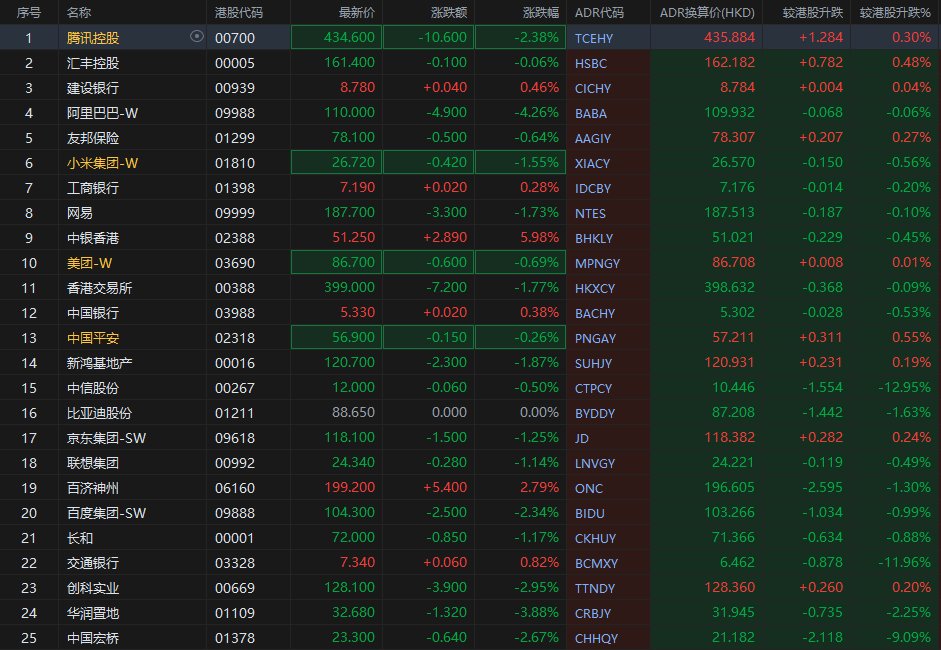The height and width of the screenshot is (650, 941).
Task: Click the 中国平安 stock name
Action: (x=93, y=338)
